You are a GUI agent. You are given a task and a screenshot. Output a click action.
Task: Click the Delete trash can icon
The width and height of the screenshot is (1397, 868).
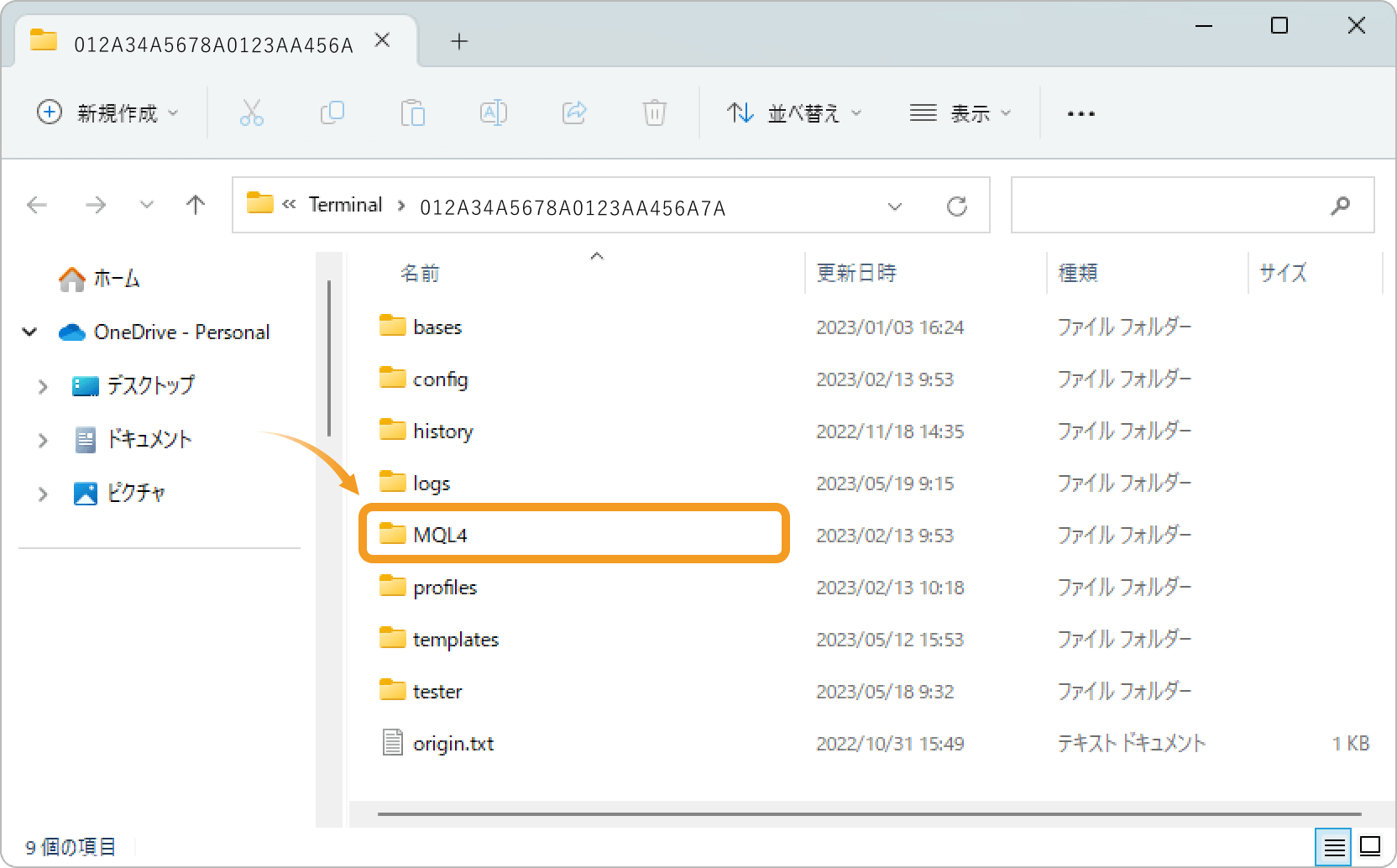(654, 112)
